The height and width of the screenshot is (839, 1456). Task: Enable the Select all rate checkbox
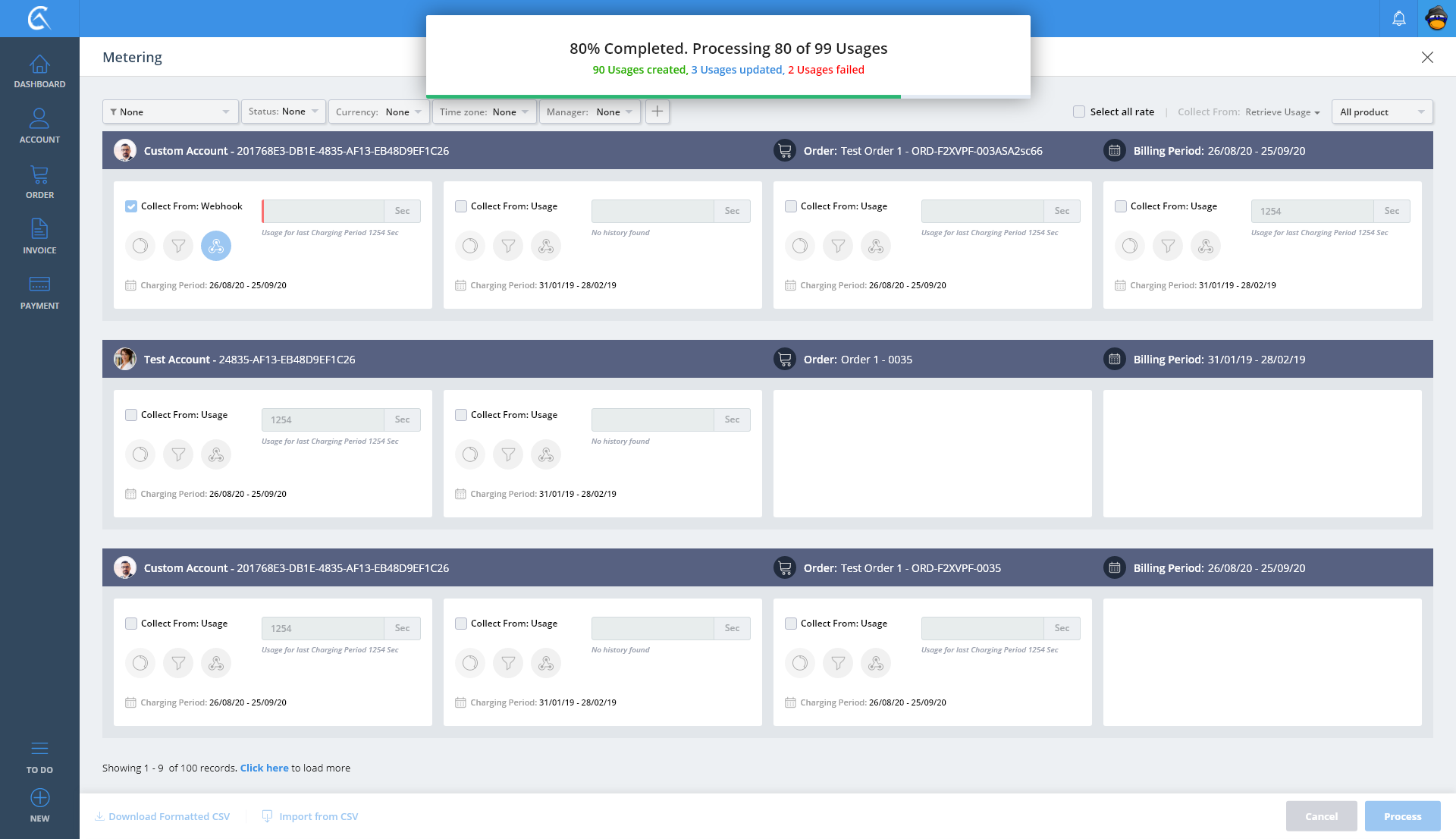(1079, 112)
